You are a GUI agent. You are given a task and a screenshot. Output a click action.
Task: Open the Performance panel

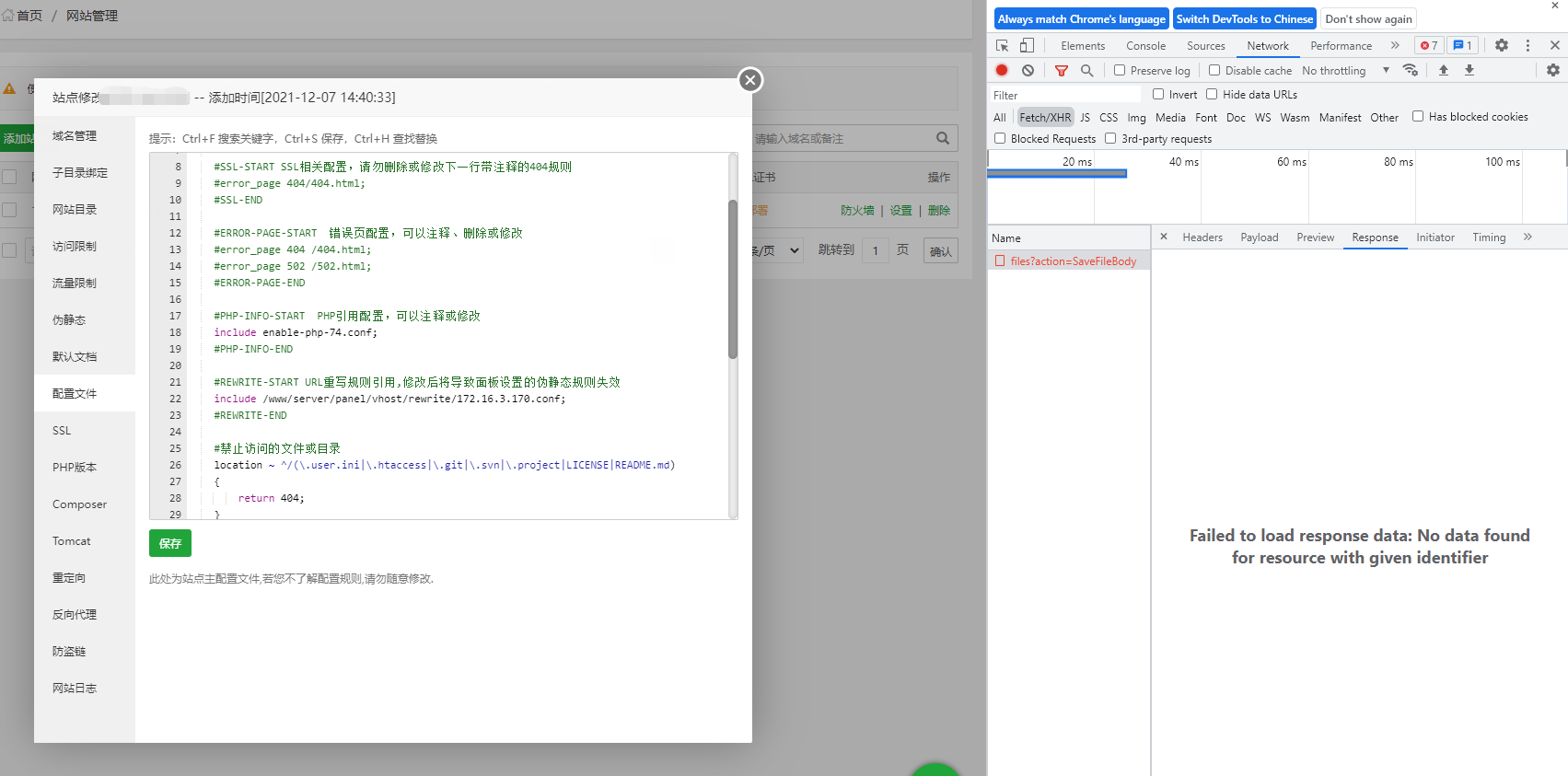click(1341, 45)
